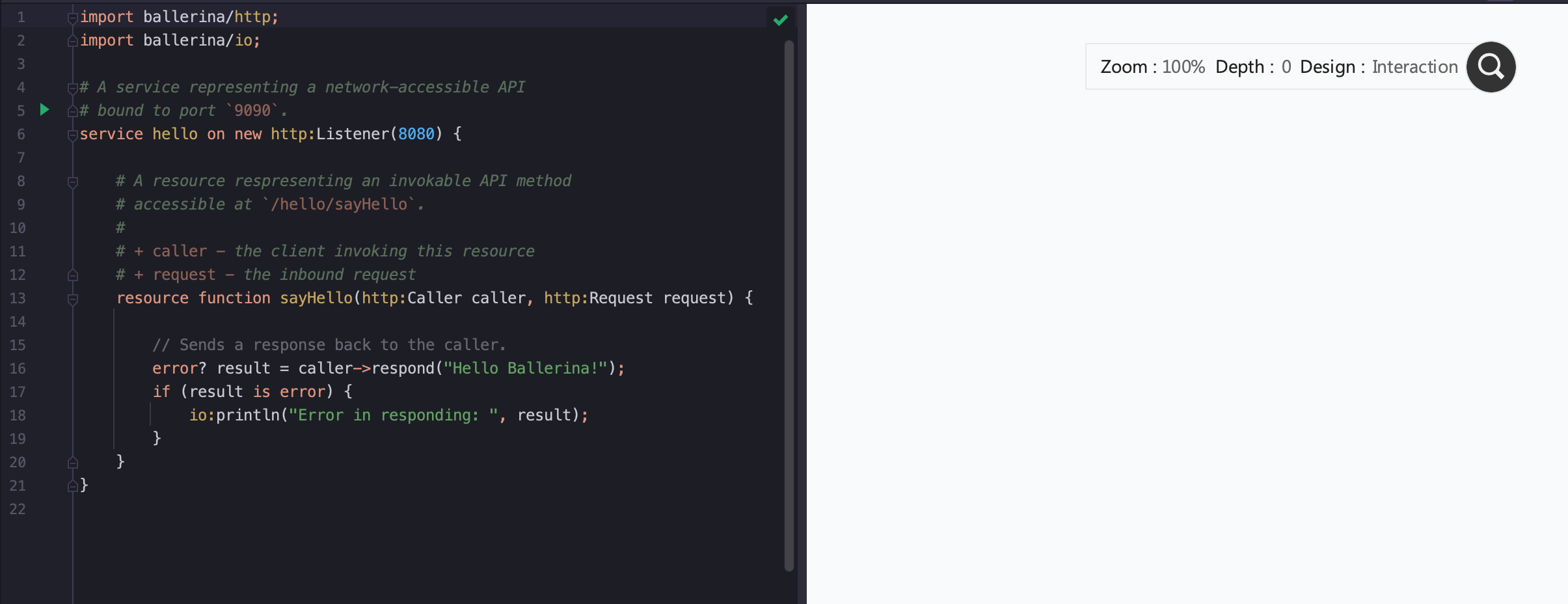Click the fold end marker at line 20
The height and width of the screenshot is (604, 1568).
click(73, 463)
